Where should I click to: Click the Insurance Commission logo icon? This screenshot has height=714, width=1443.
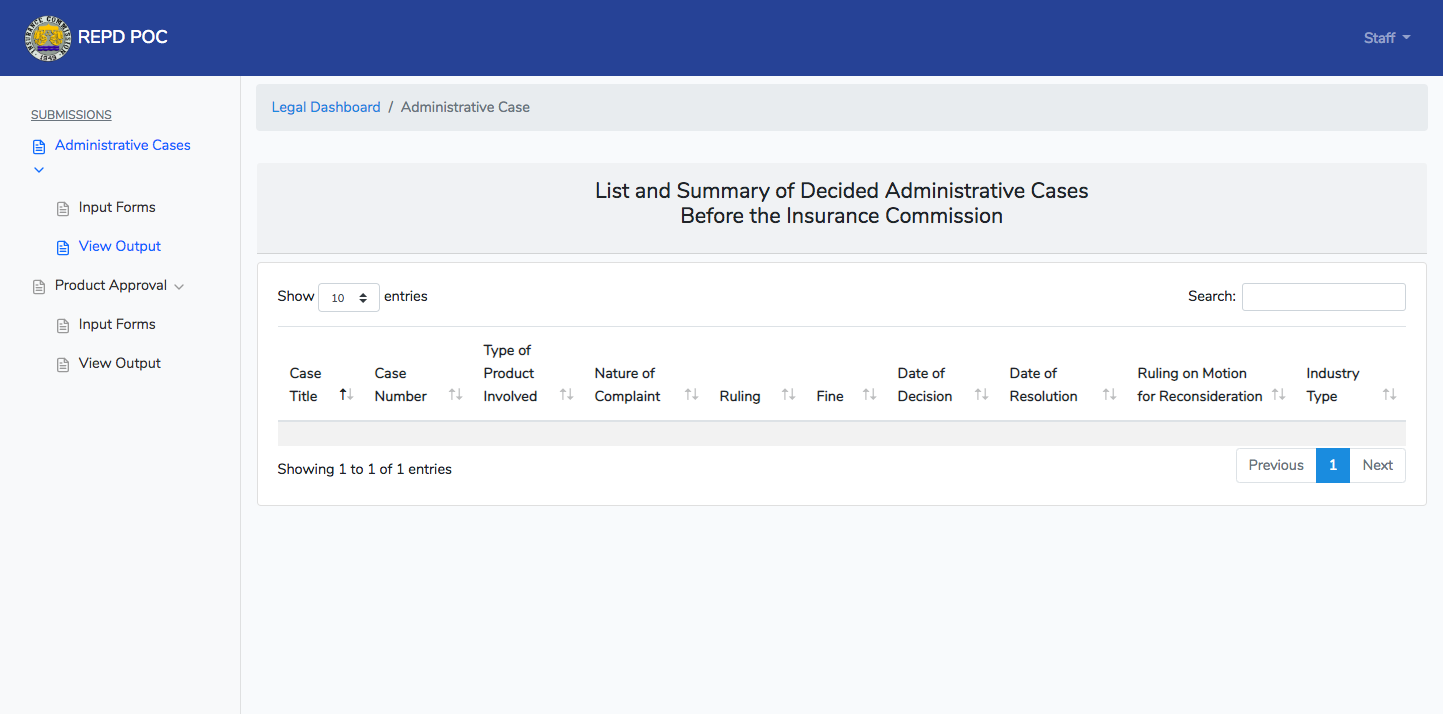(x=49, y=38)
